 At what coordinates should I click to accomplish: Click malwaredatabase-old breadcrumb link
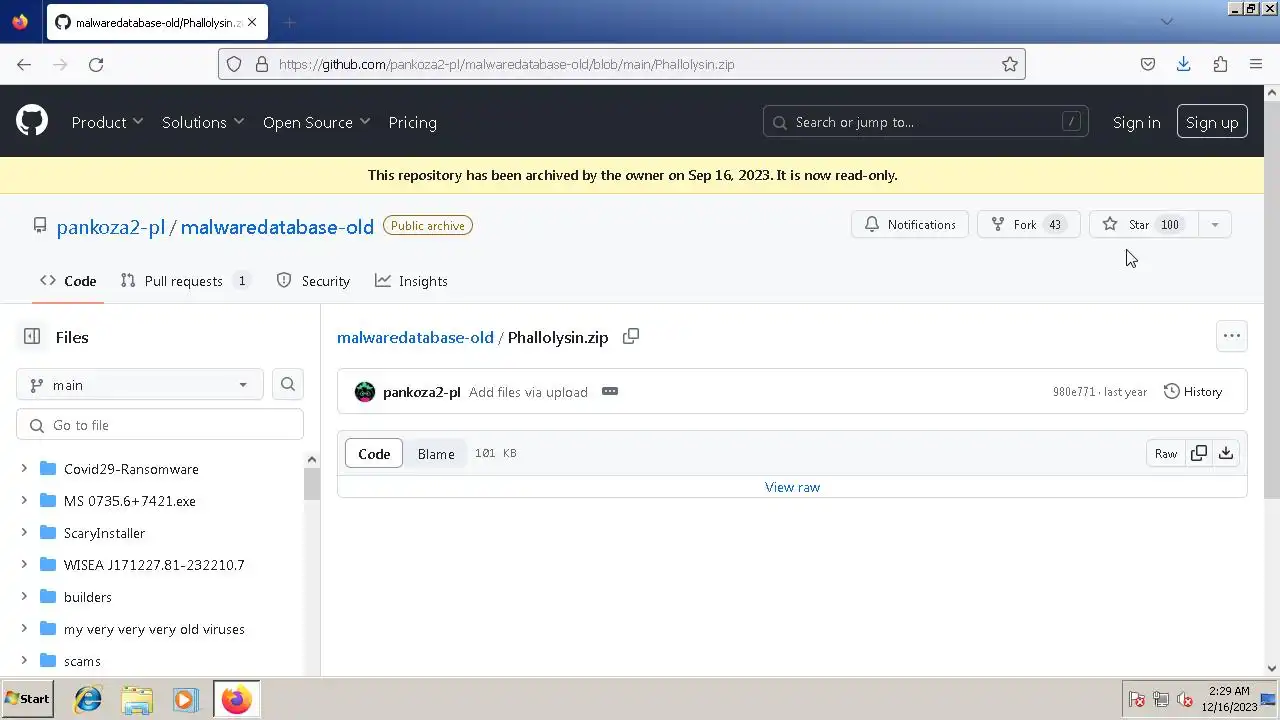click(x=415, y=337)
